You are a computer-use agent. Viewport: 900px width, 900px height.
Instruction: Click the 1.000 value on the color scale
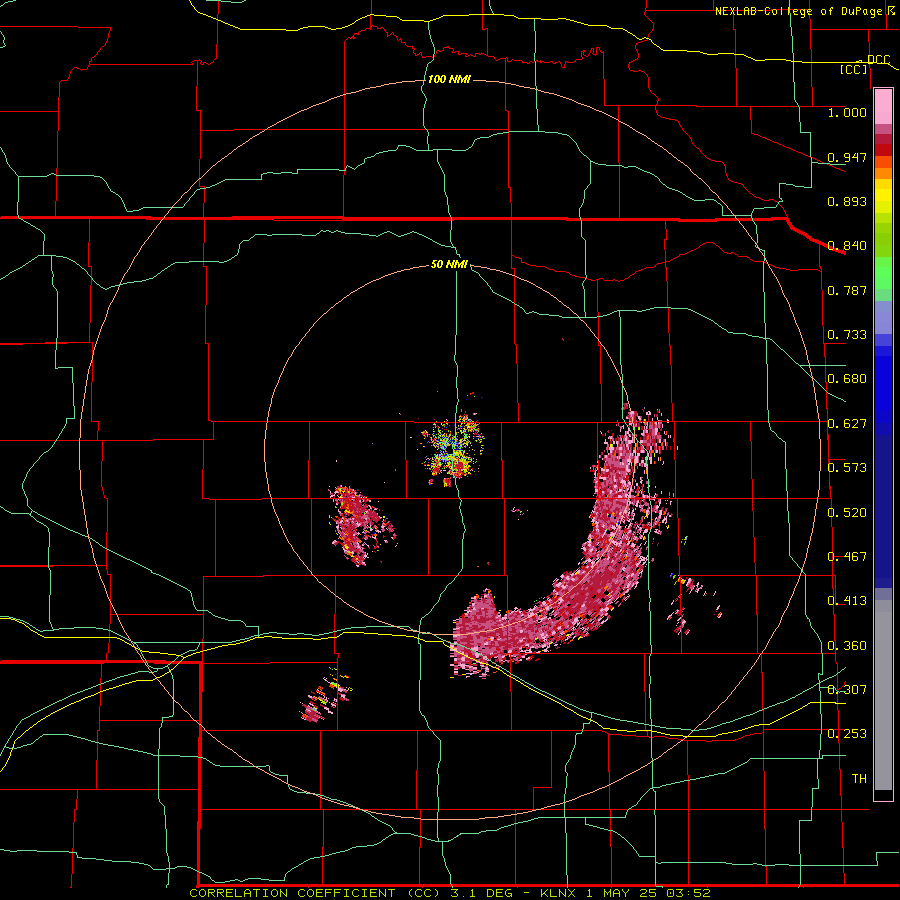847,112
